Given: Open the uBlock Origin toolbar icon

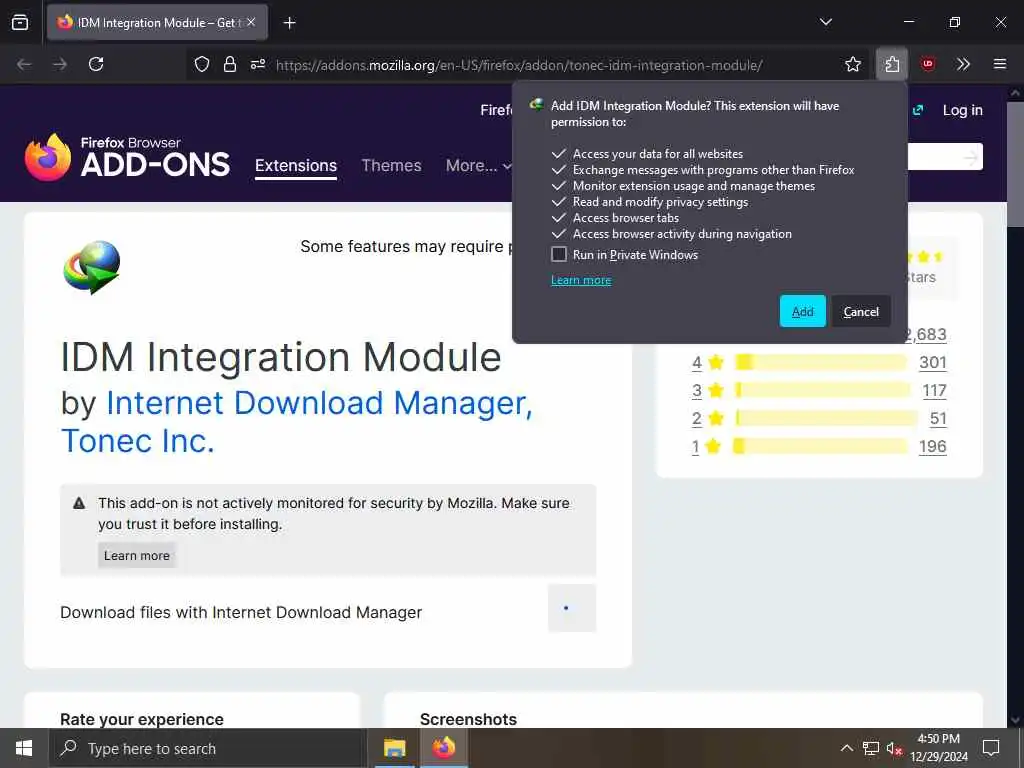Looking at the screenshot, I should click(x=927, y=64).
